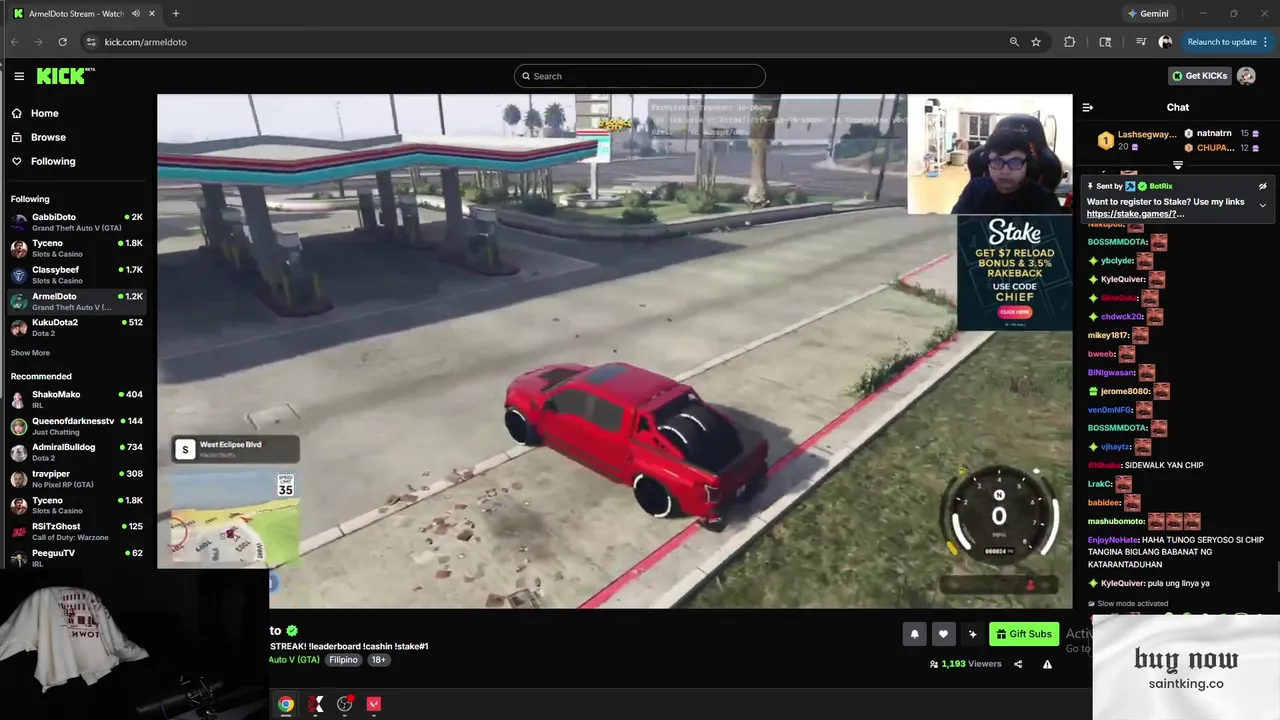Click the Stake banner Click Here button
This screenshot has height=720, width=1280.
coord(1014,312)
